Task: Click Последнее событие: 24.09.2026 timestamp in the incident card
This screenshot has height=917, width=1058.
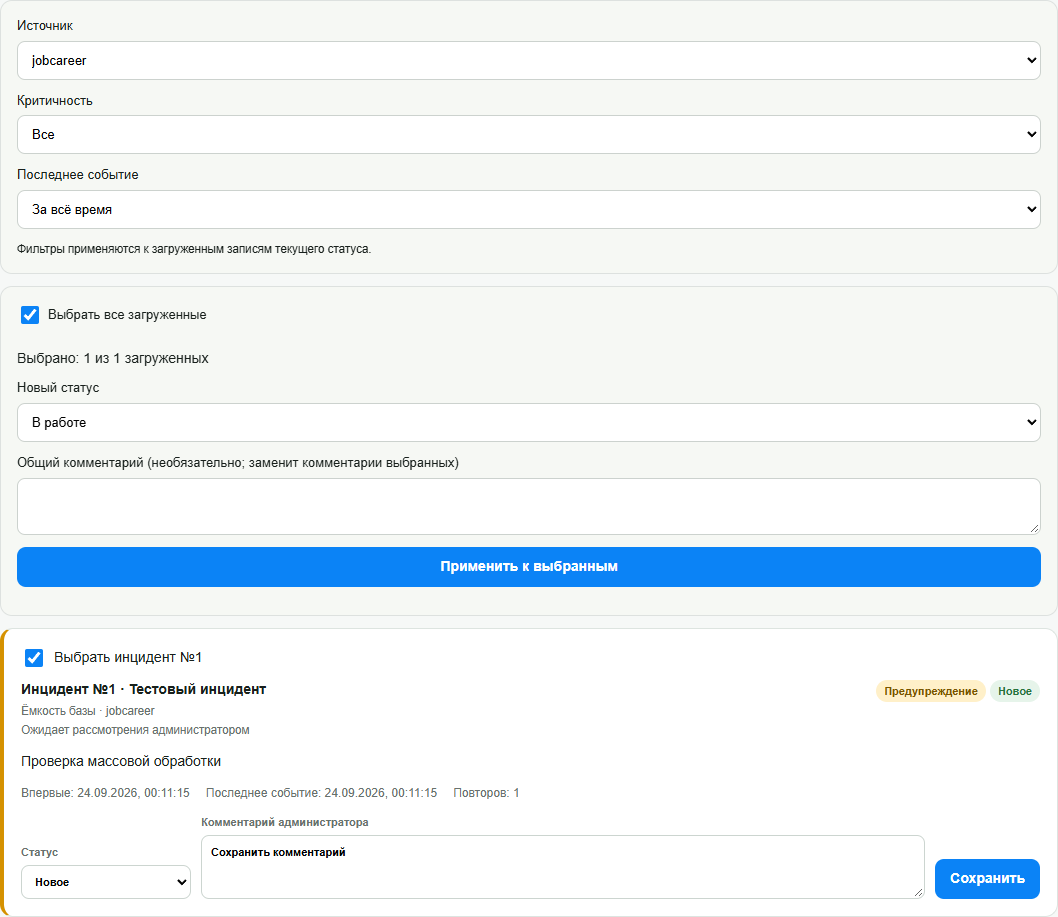Action: 321,793
